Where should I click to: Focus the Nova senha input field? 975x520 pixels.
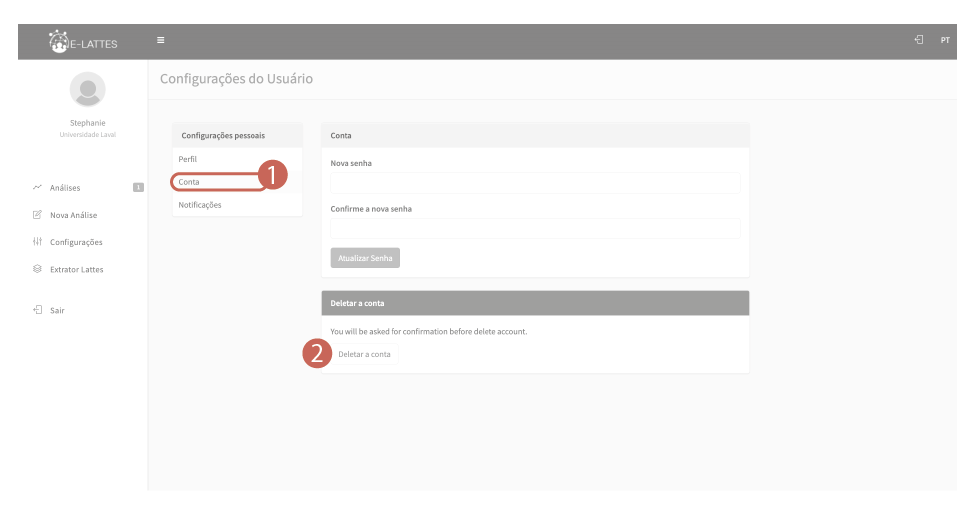pos(535,183)
